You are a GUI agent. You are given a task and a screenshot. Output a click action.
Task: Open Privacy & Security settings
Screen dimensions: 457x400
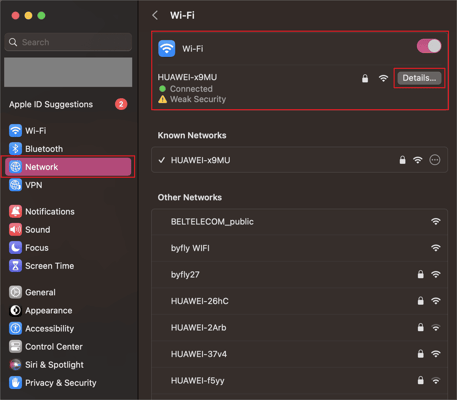(68, 383)
